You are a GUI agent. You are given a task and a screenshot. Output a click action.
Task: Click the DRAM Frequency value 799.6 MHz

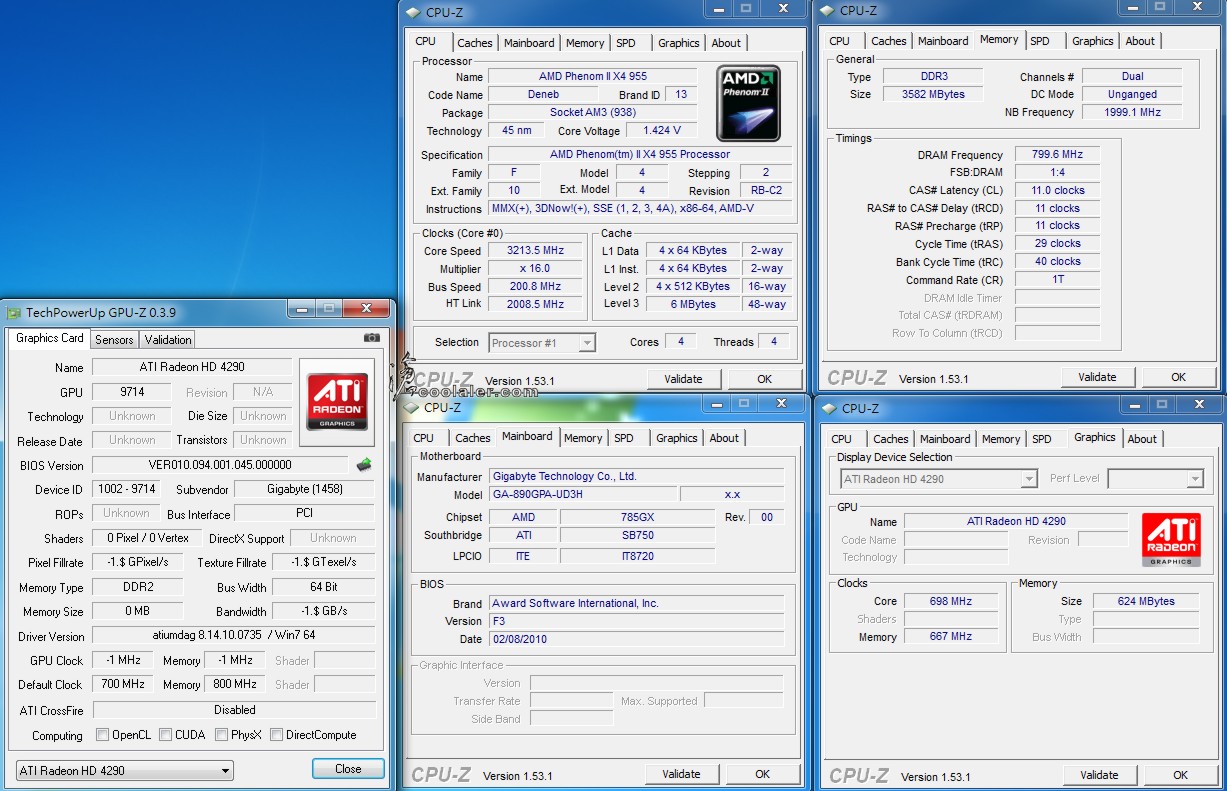click(1057, 155)
